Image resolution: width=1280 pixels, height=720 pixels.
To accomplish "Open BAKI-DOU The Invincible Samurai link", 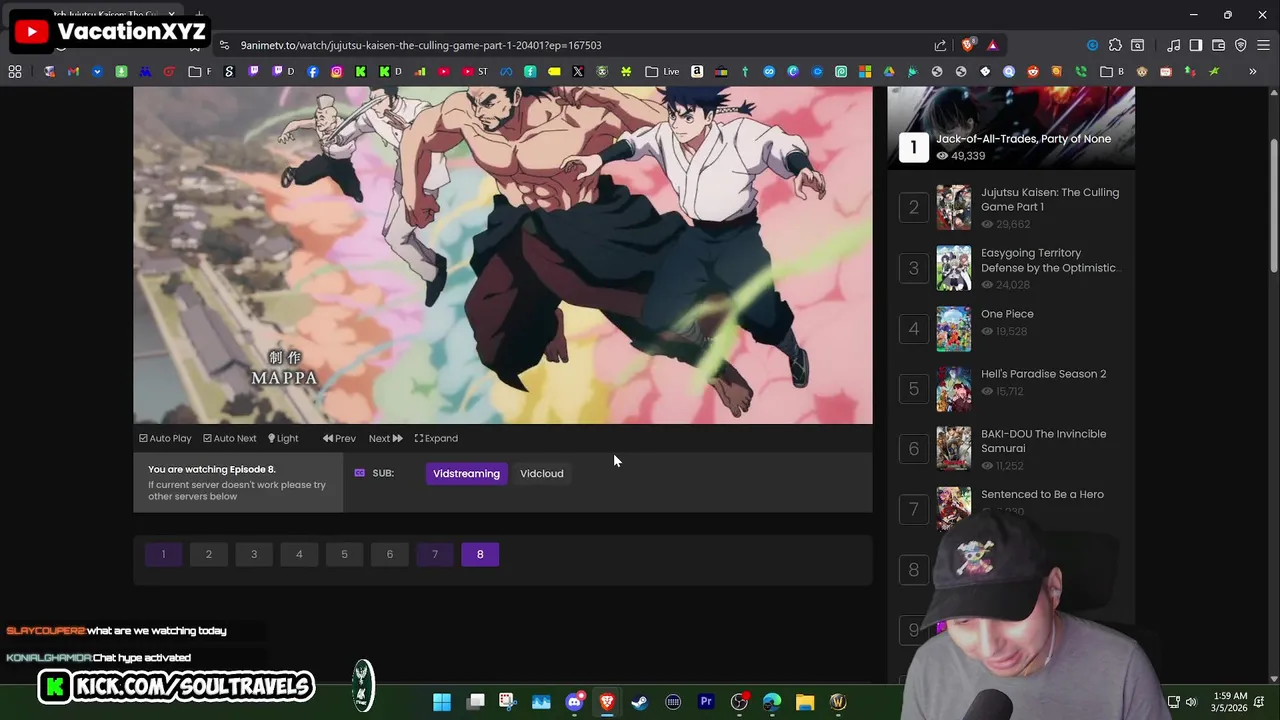I will coord(1043,441).
